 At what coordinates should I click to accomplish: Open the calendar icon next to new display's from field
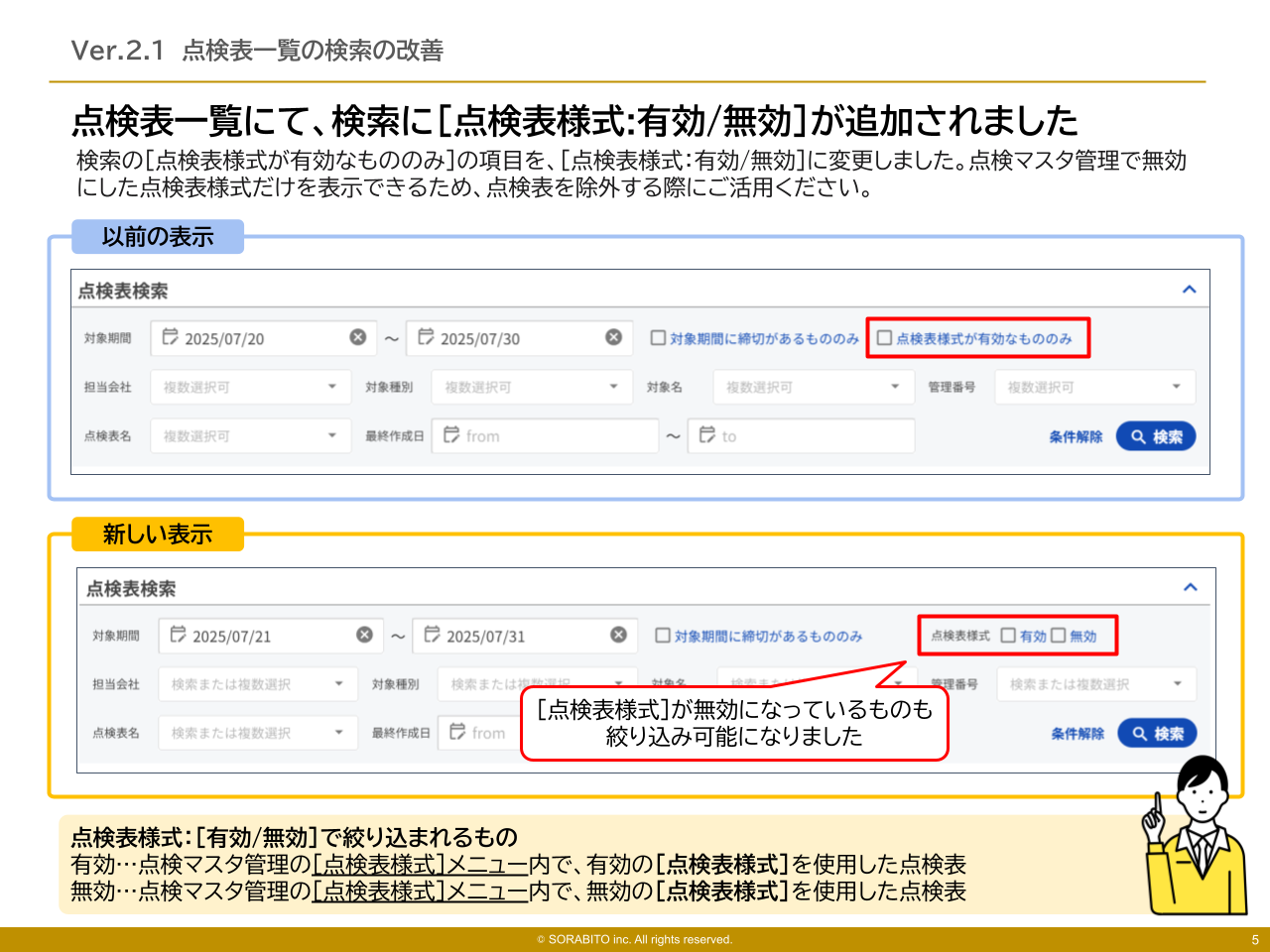click(458, 733)
